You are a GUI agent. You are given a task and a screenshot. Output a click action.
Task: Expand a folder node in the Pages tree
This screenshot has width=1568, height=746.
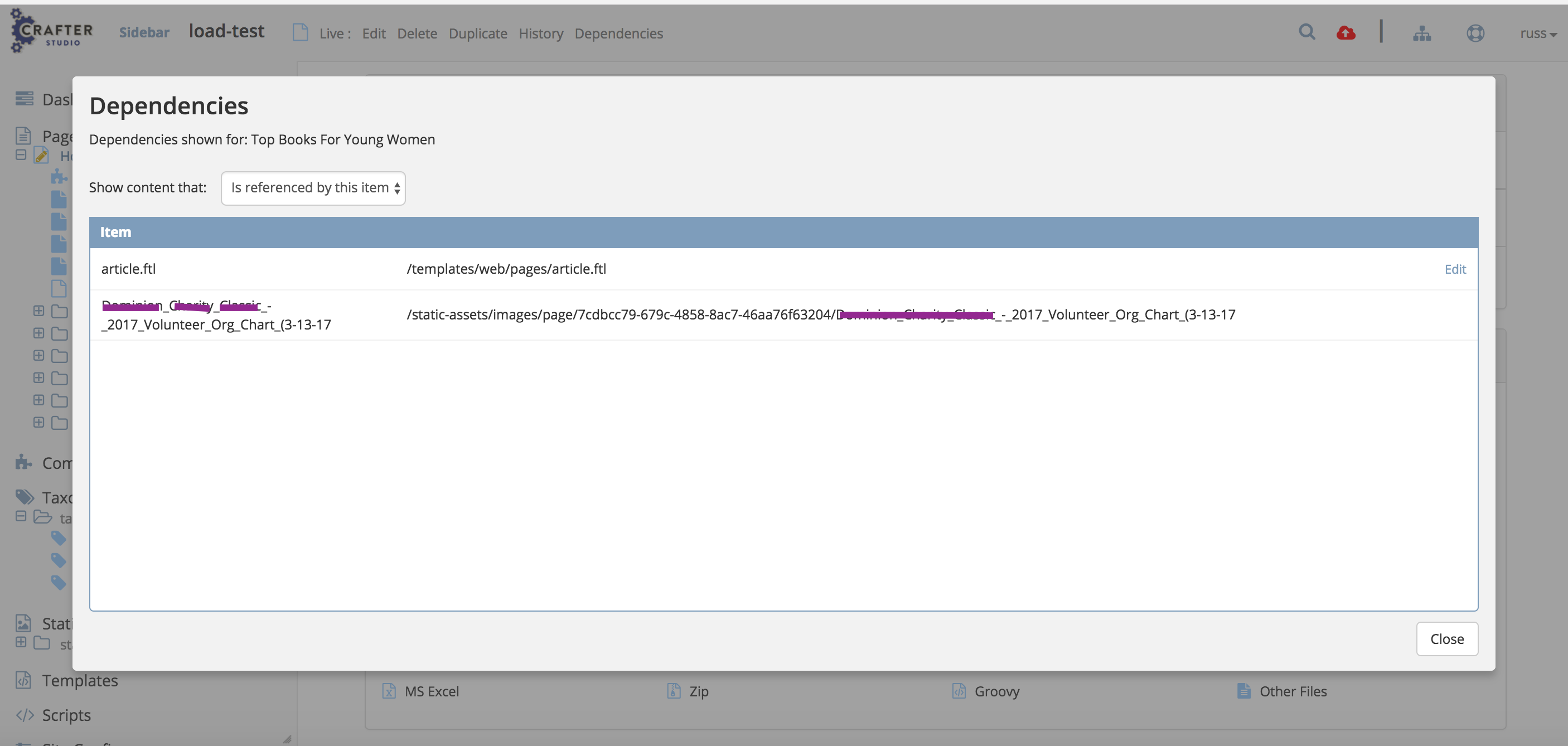(x=38, y=311)
